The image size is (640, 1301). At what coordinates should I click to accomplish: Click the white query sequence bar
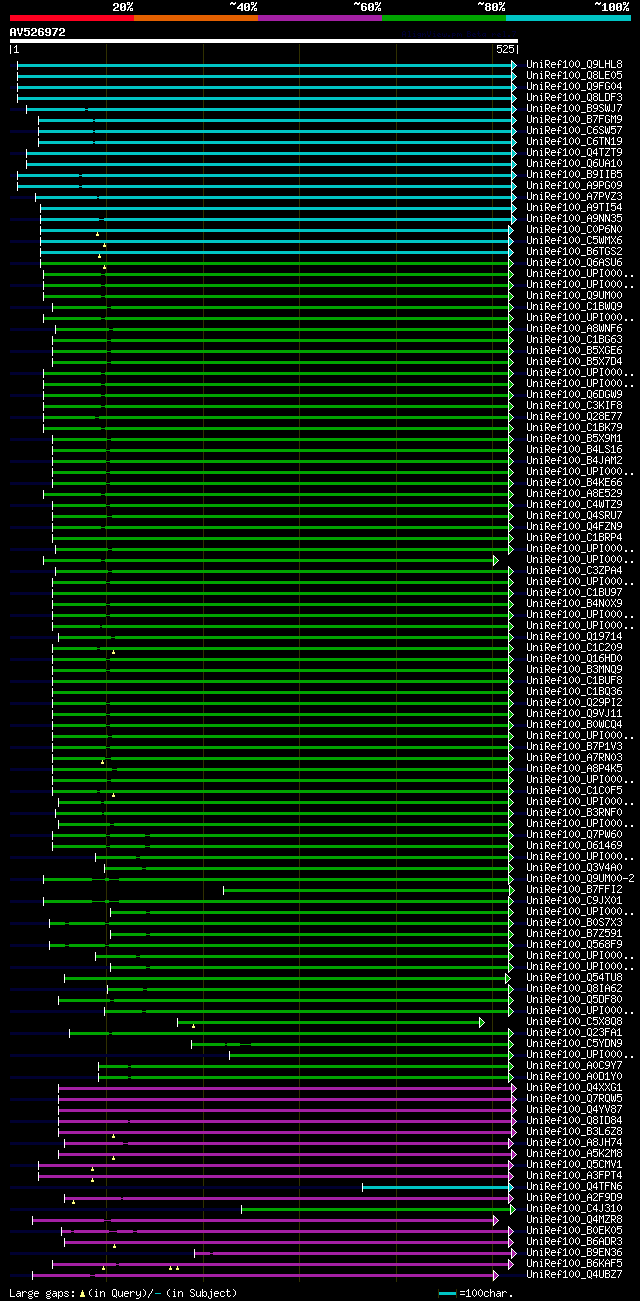[263, 41]
